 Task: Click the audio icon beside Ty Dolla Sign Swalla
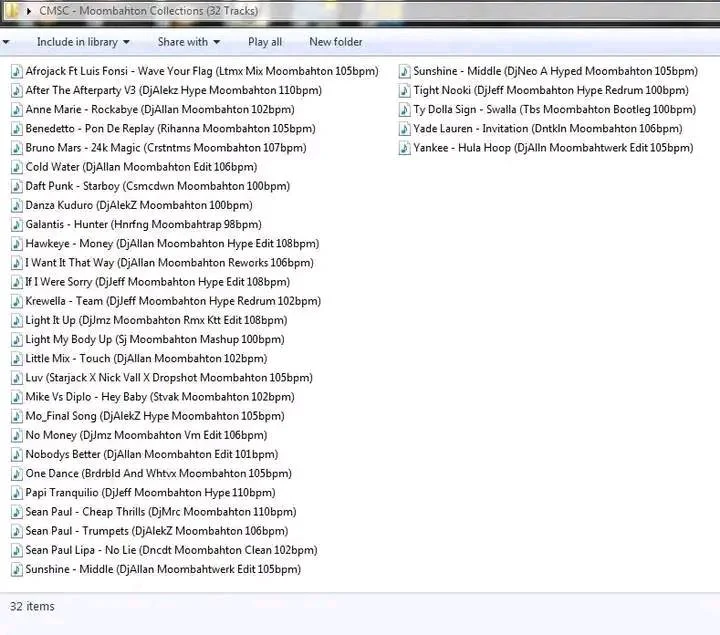coord(405,110)
